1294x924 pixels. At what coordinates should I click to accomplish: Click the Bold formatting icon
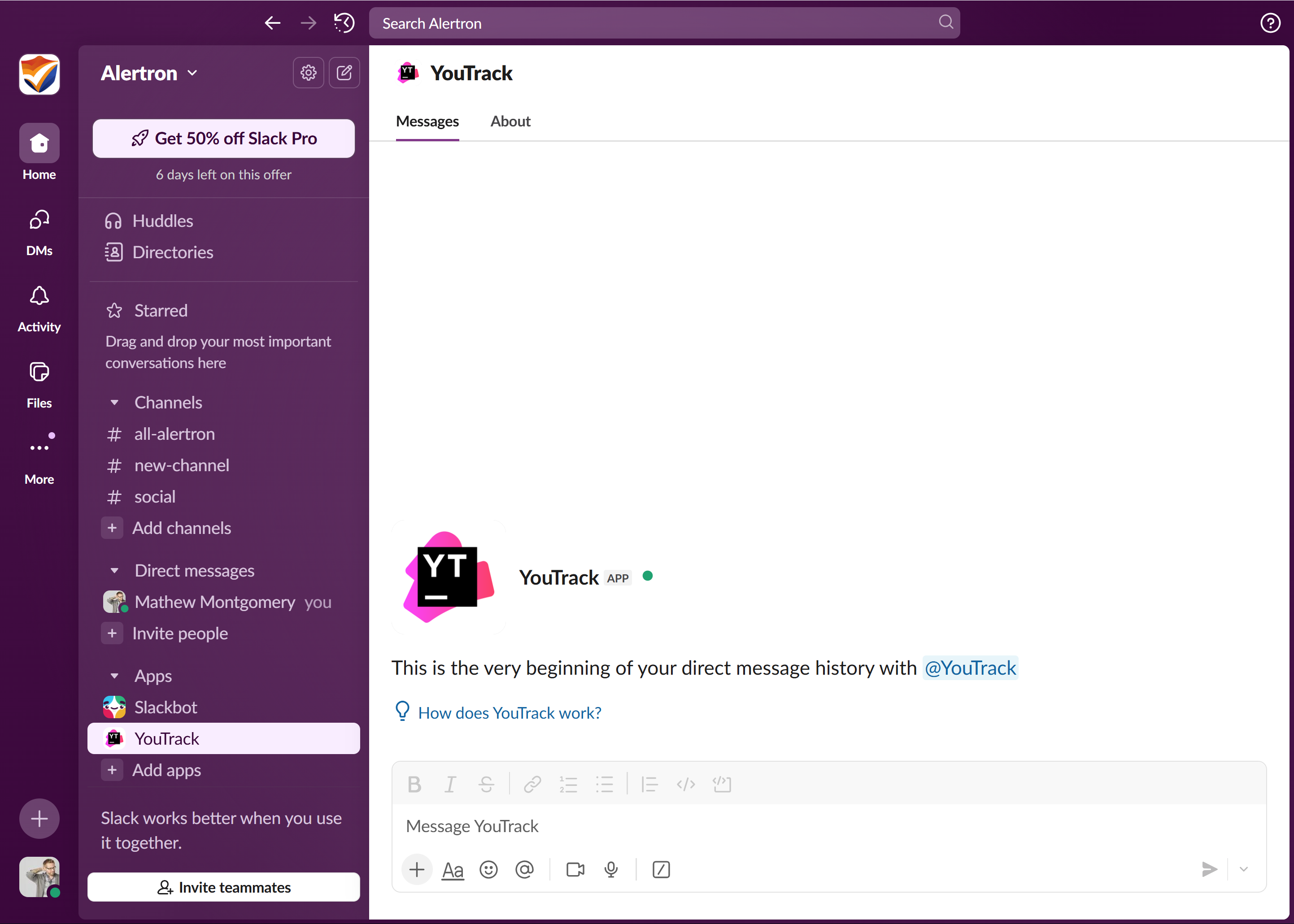[414, 785]
